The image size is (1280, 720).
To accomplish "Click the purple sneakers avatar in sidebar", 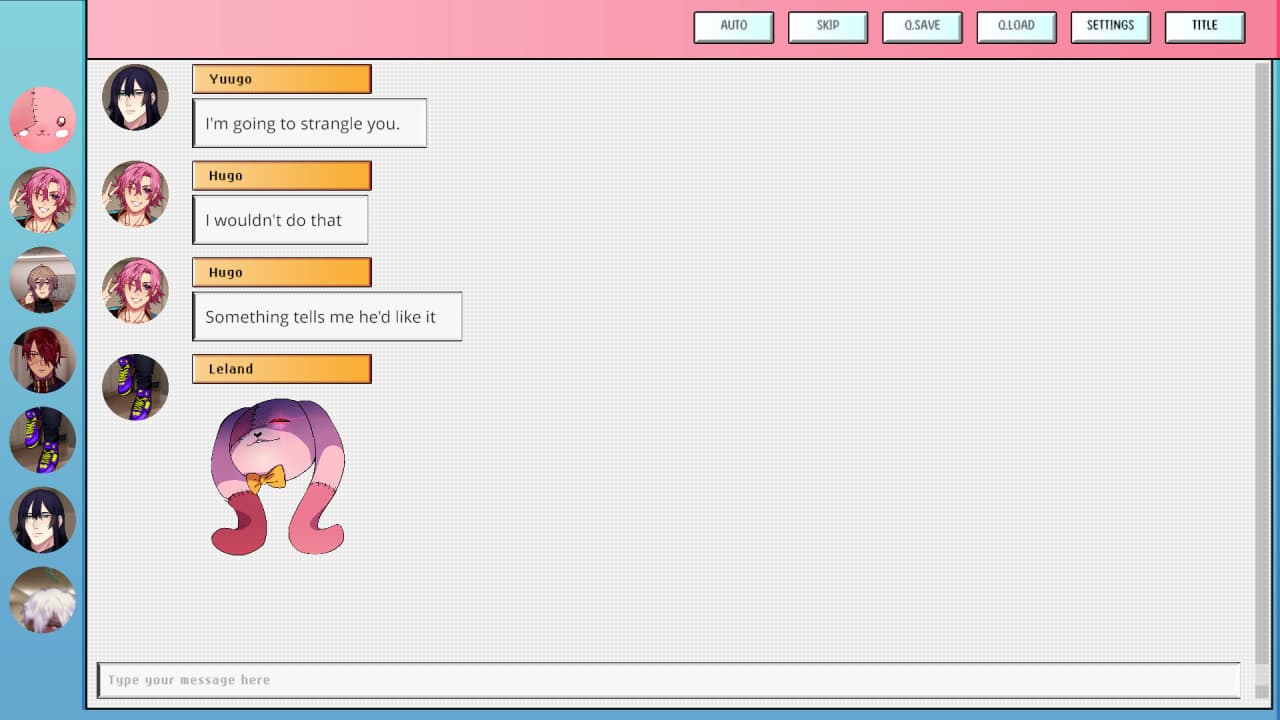I will 43,440.
